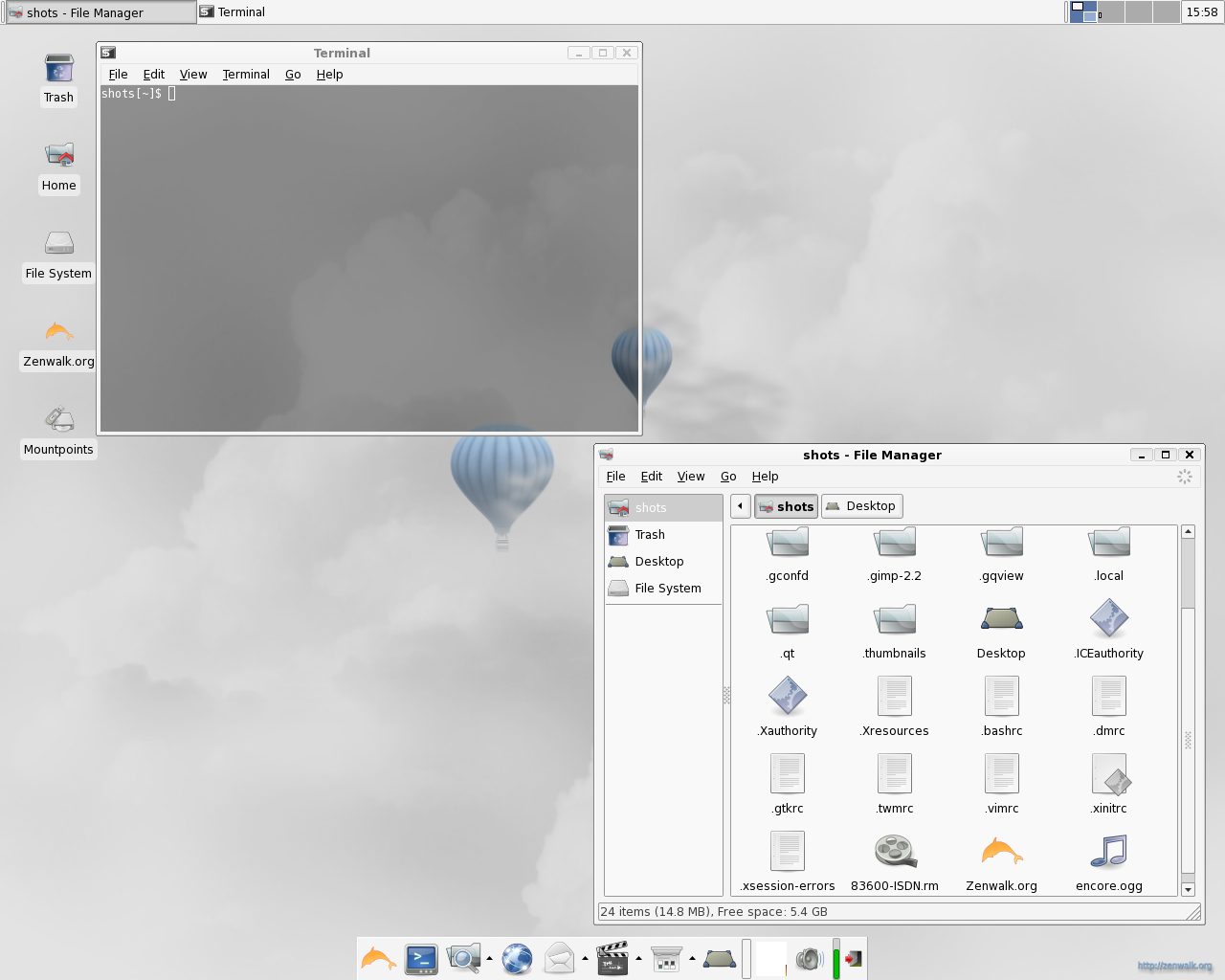This screenshot has height=980, width=1225.
Task: Open the .thumbnails folder
Action: pos(895,619)
